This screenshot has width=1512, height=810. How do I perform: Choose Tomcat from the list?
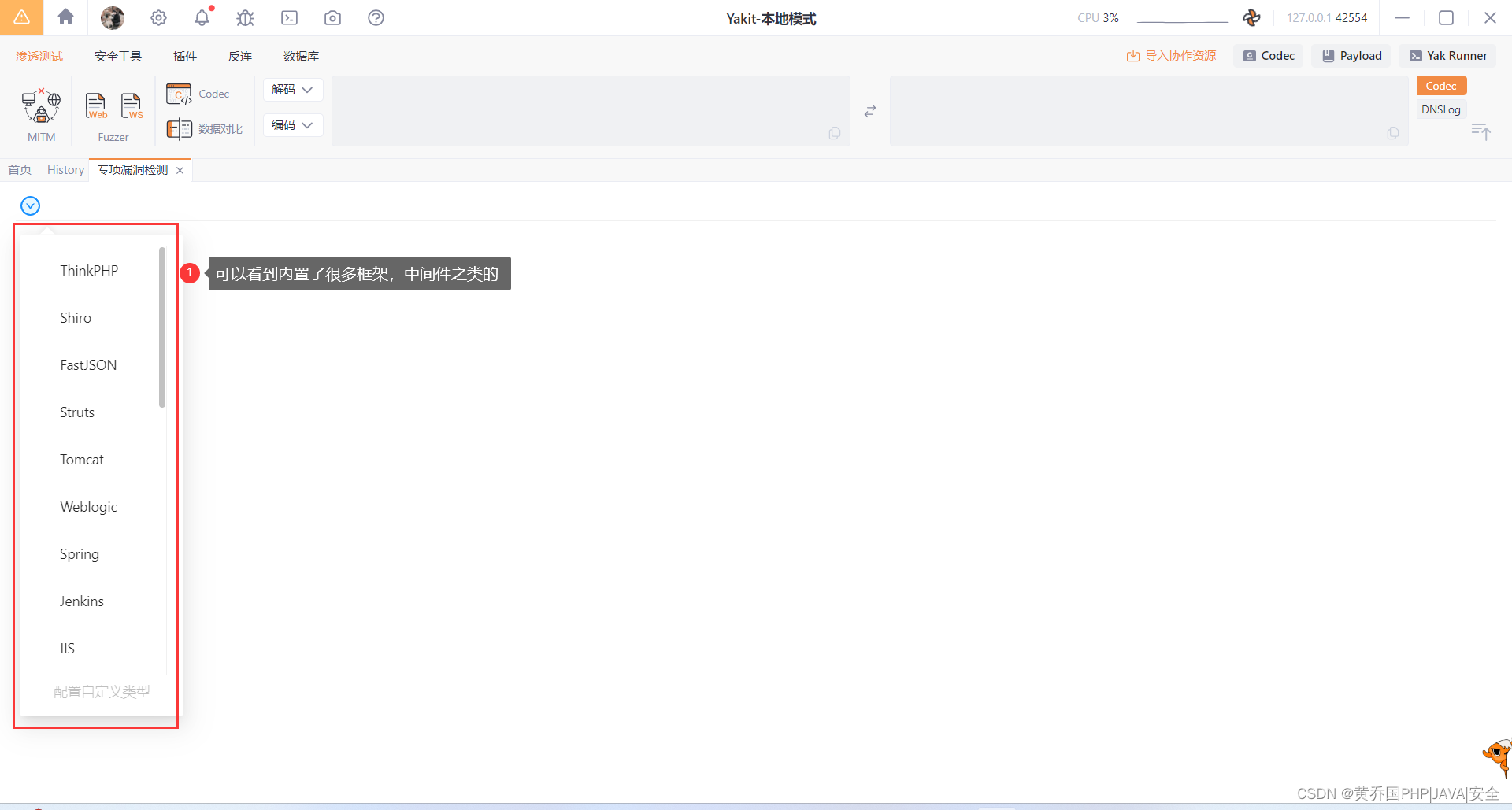point(82,460)
